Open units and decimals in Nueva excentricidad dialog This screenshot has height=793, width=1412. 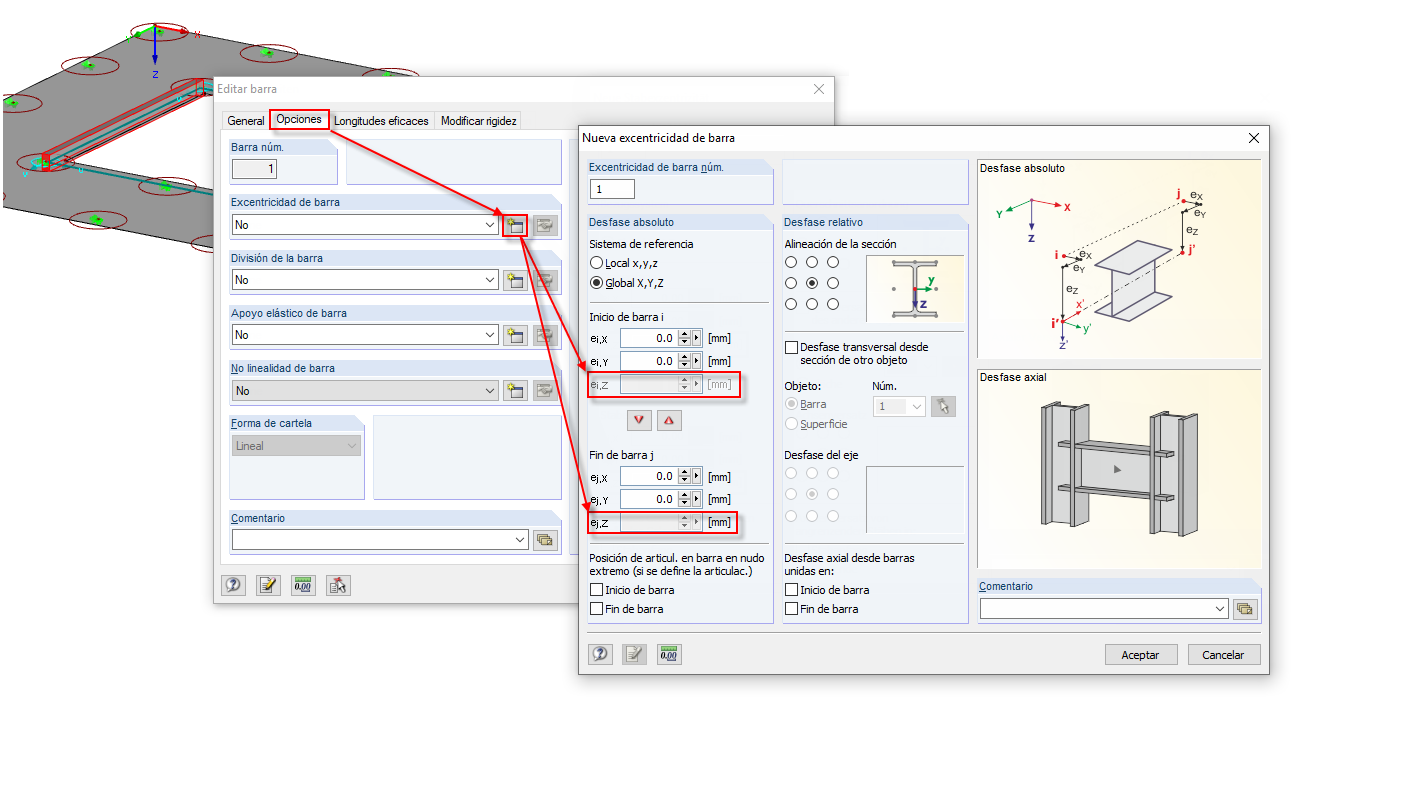tap(669, 654)
